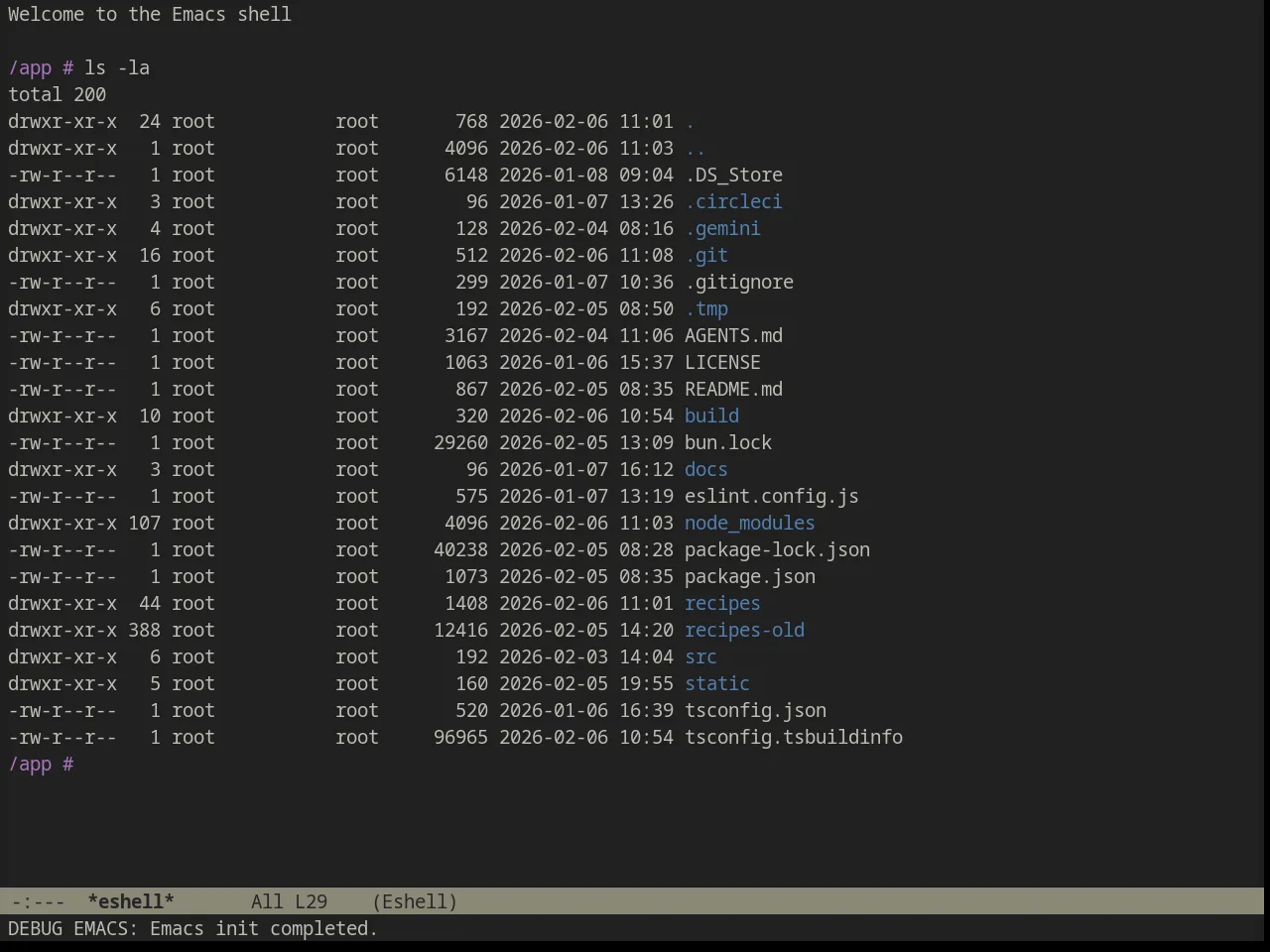
Task: Select the .git directory name
Action: (706, 255)
